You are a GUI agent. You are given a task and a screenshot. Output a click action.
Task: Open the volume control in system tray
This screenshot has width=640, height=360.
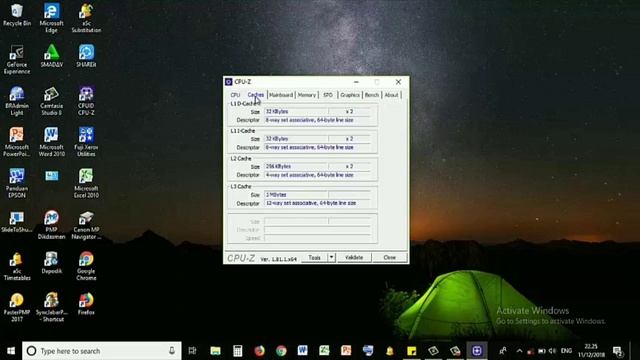tap(552, 351)
